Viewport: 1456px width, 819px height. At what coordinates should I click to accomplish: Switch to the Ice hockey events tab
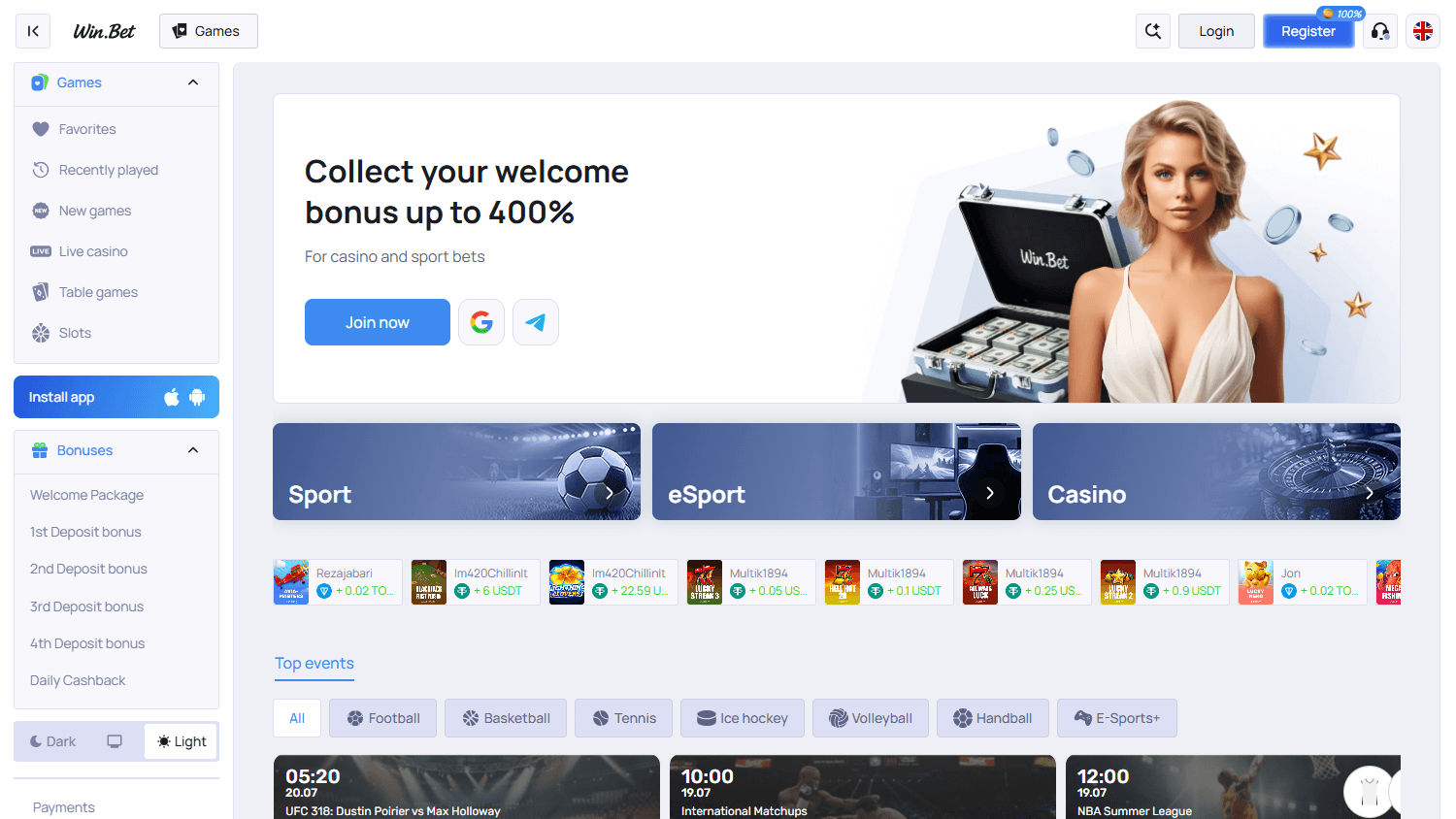tap(743, 718)
